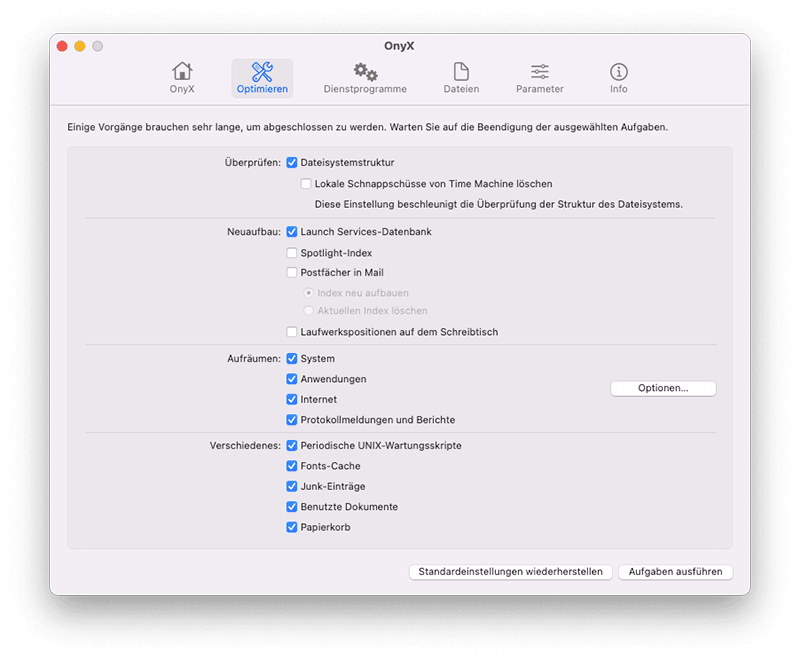Check Postfächer in Mail option
The image size is (800, 661).
292,272
